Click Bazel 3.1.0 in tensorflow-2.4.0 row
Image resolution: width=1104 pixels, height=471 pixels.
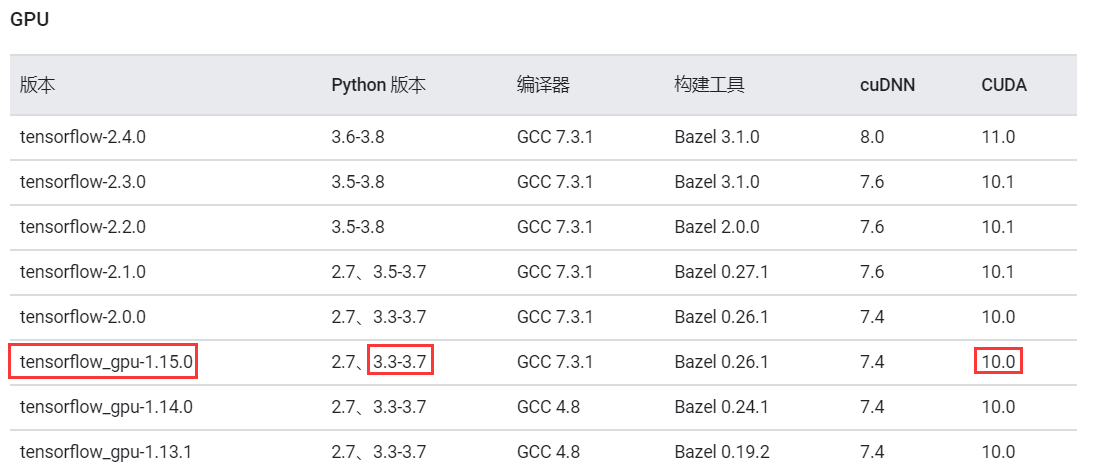click(717, 137)
